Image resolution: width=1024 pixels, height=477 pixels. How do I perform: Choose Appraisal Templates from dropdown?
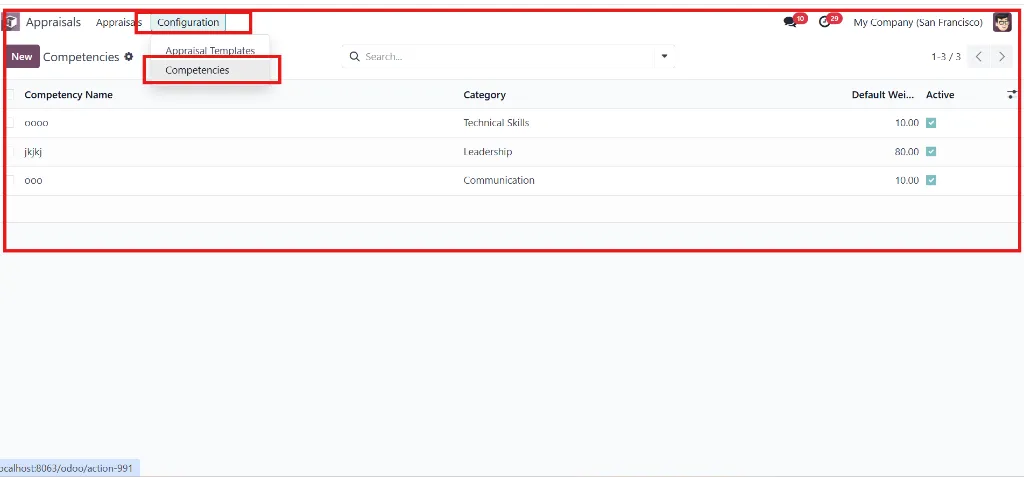210,50
